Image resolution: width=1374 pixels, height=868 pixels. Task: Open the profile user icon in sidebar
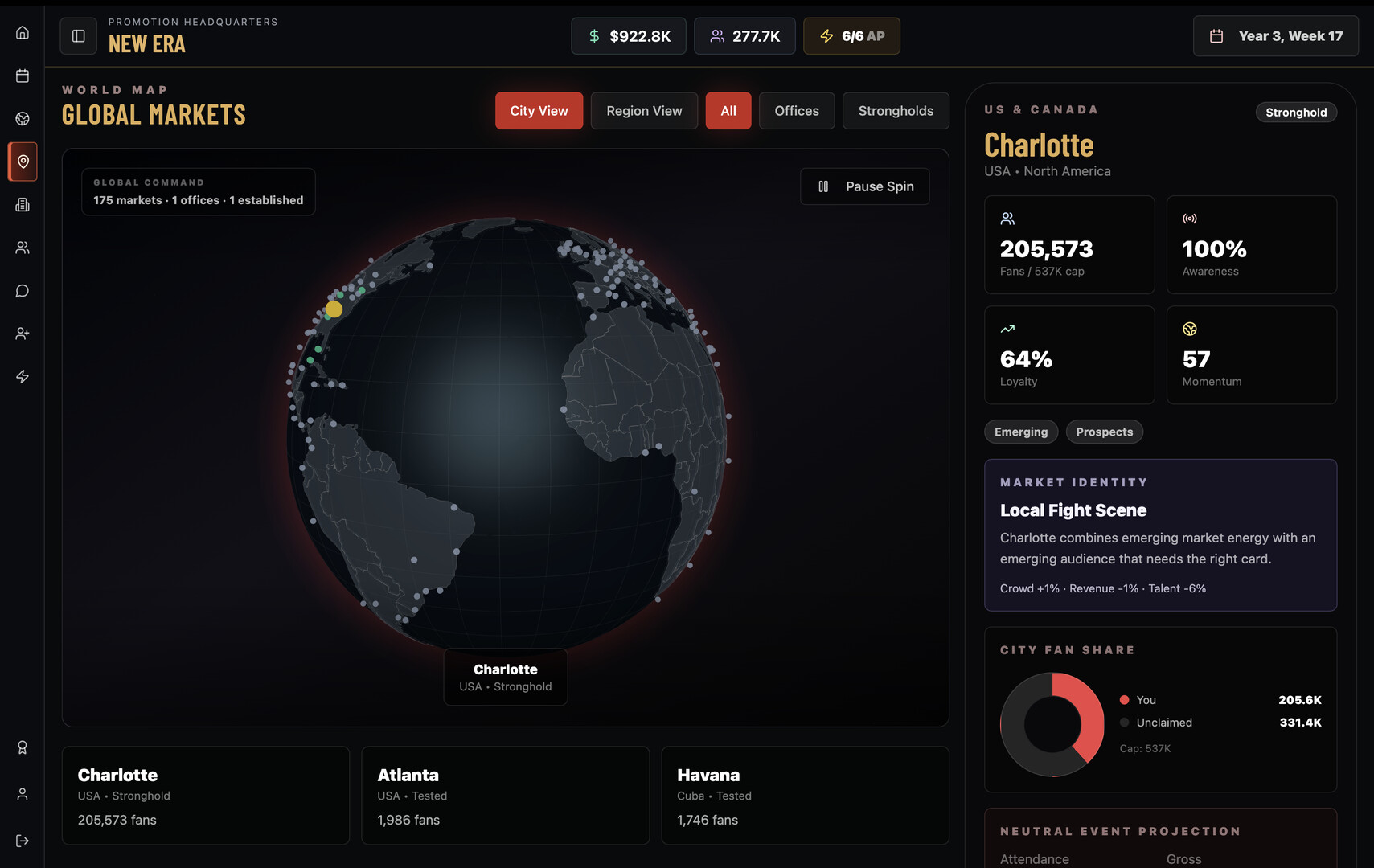coord(23,794)
